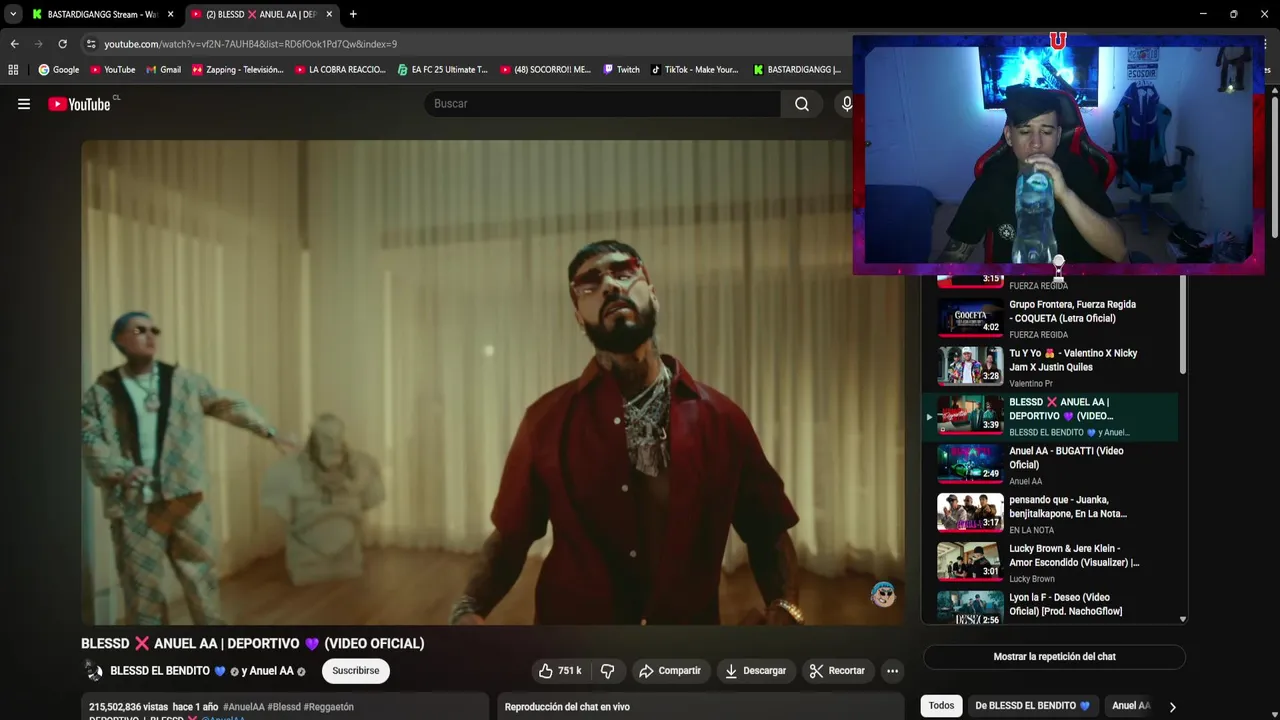Reload the YouTube page

pyautogui.click(x=62, y=44)
